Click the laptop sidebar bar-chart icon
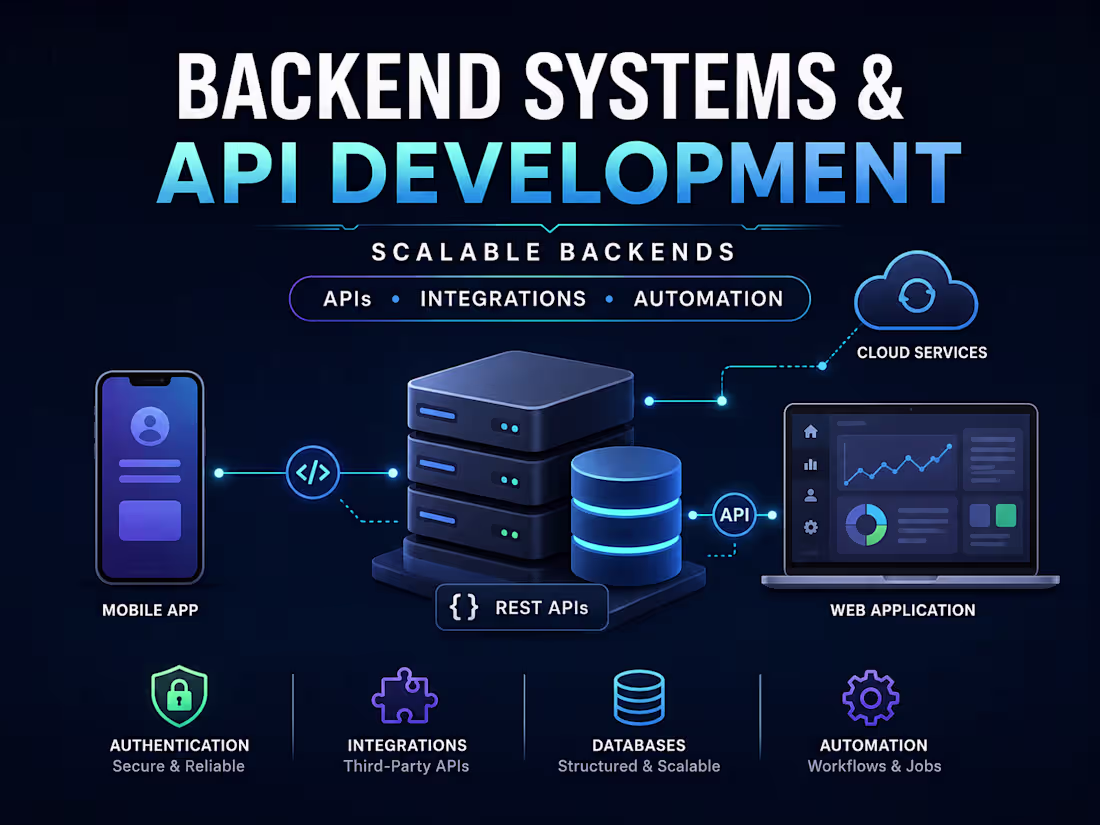Viewport: 1100px width, 825px height. click(811, 464)
